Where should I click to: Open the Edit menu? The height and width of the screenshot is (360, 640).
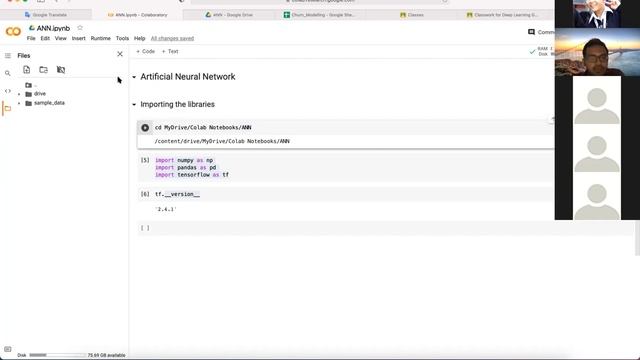[45, 38]
